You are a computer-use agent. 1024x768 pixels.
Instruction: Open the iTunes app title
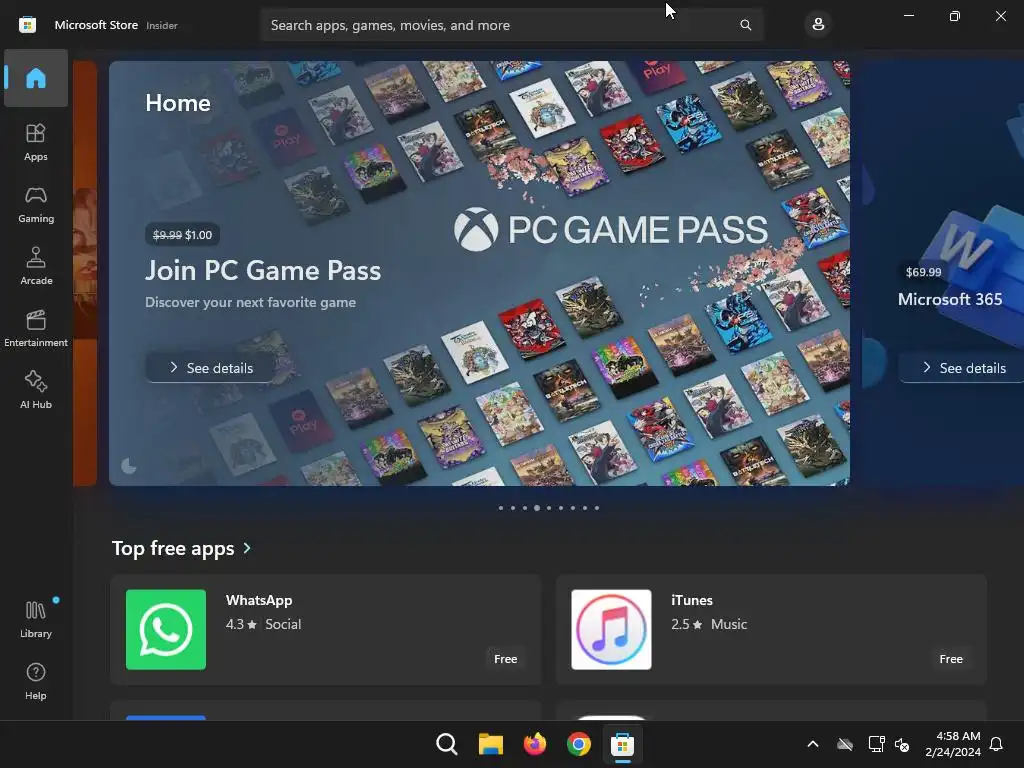pyautogui.click(x=692, y=600)
